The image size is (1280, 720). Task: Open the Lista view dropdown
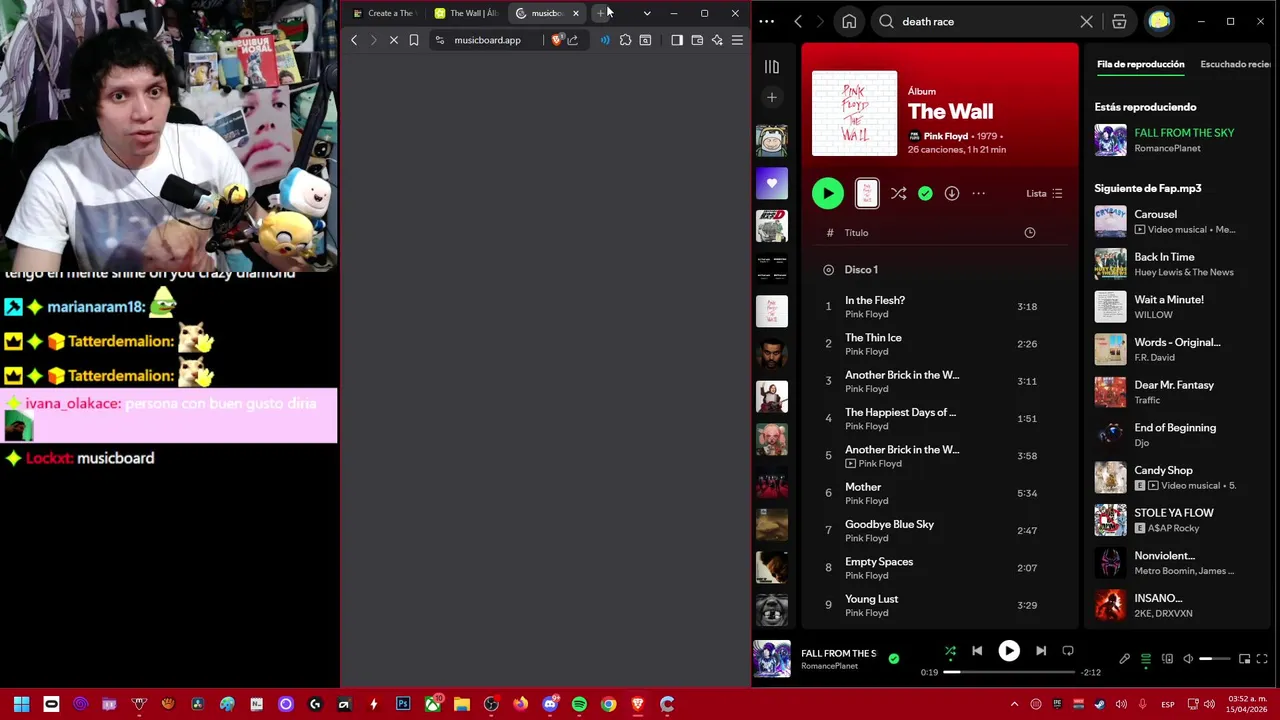point(1044,193)
